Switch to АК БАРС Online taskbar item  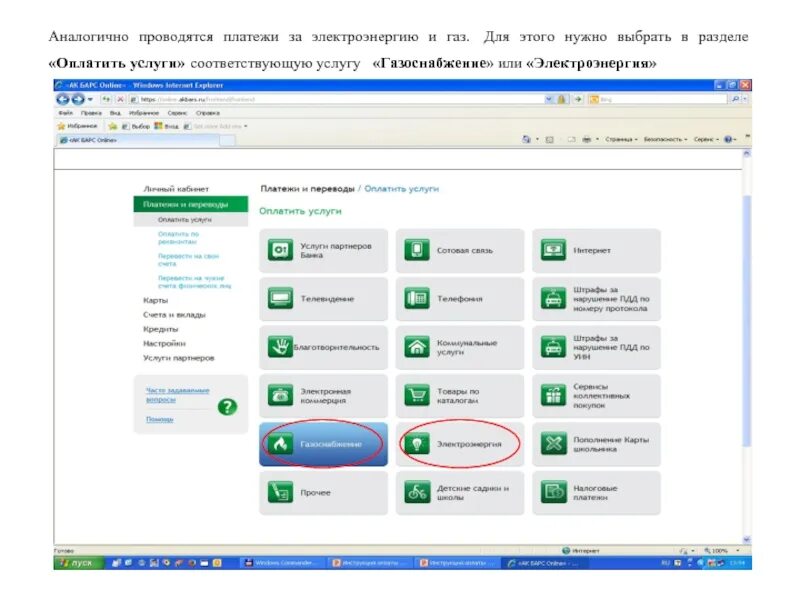[x=545, y=563]
